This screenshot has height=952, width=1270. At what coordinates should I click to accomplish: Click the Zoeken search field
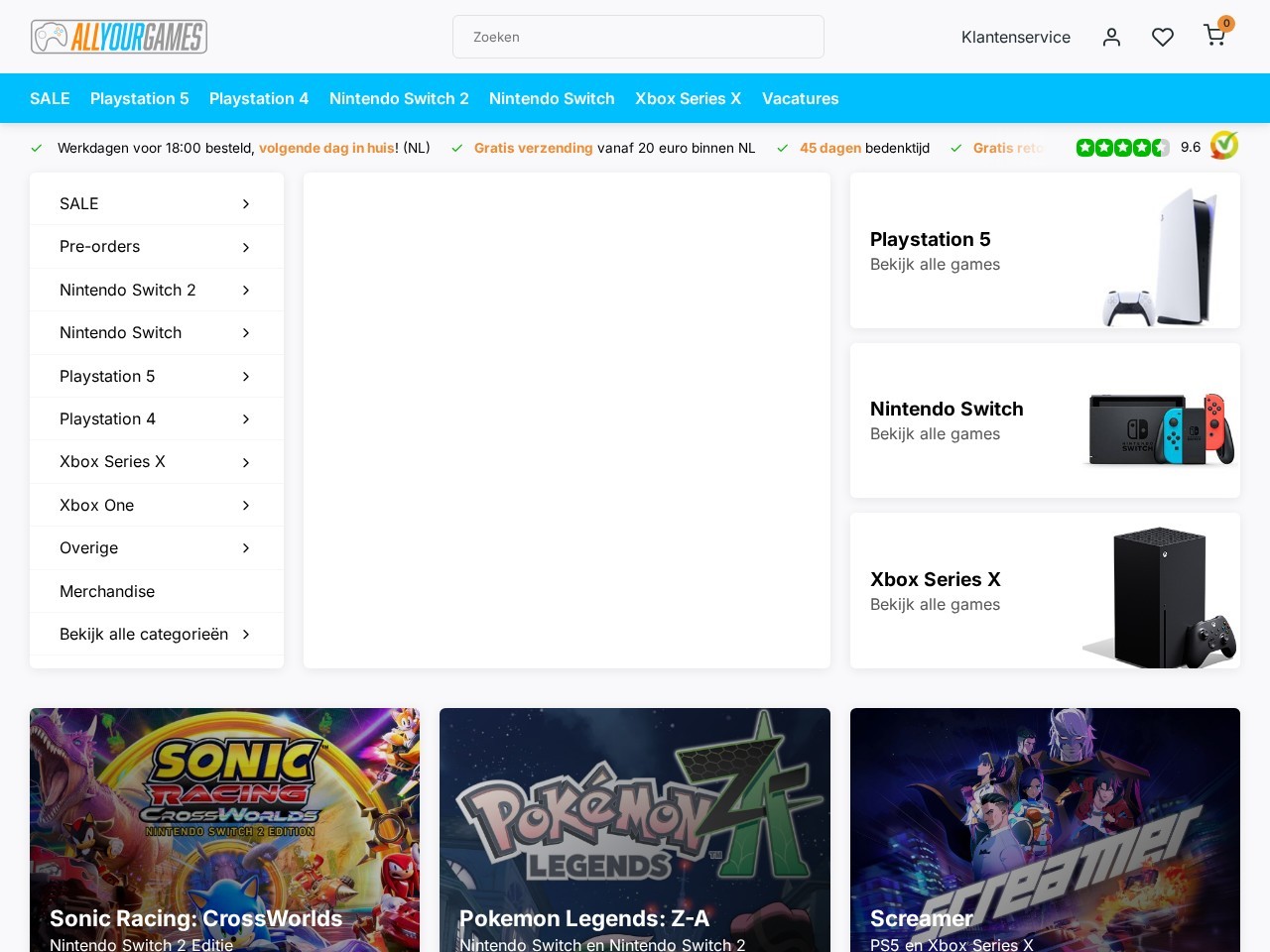pos(638,37)
